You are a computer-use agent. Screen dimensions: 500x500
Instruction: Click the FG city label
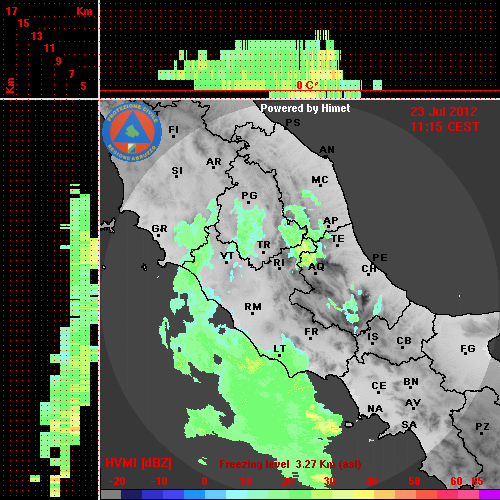pos(467,349)
